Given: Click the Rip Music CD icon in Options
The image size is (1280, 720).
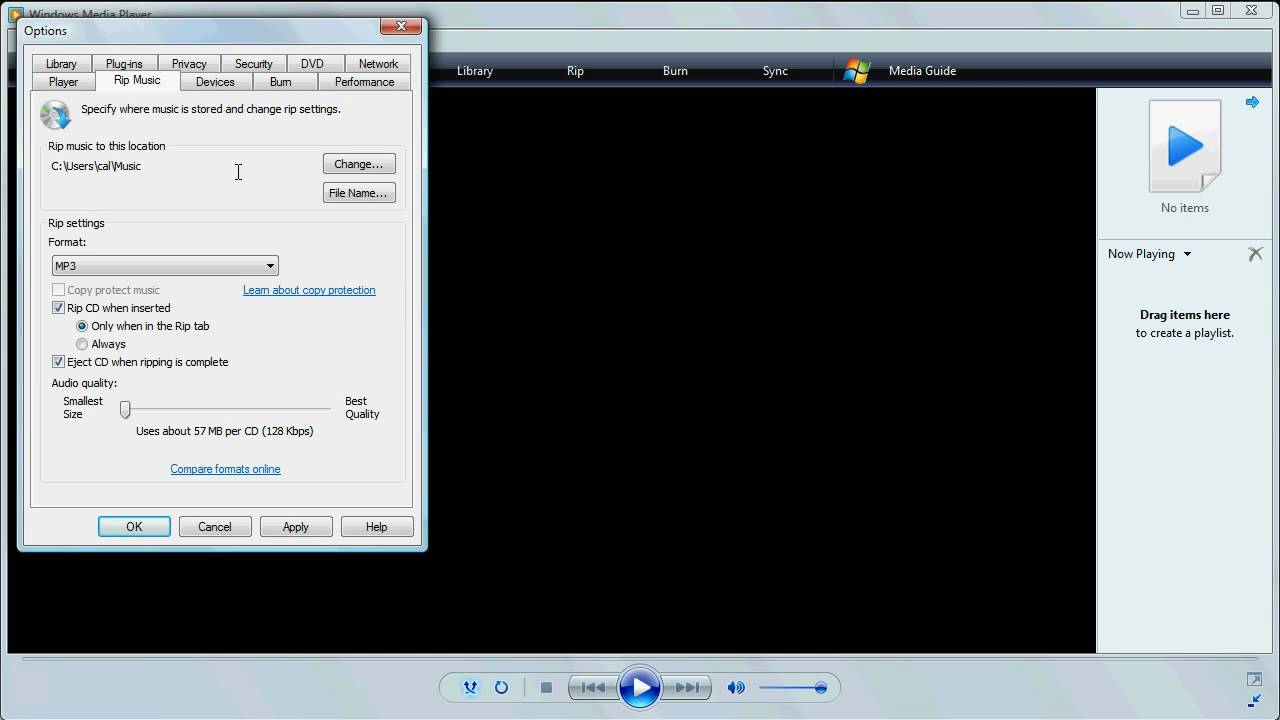Looking at the screenshot, I should point(55,114).
